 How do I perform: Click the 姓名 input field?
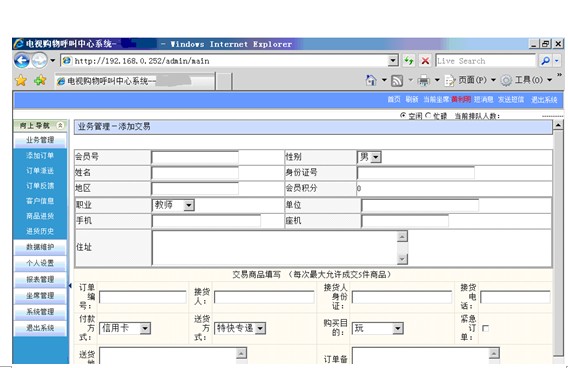(x=195, y=173)
